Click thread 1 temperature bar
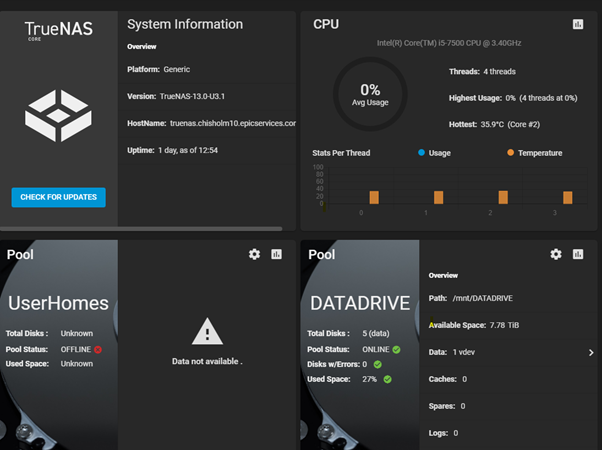The image size is (602, 450). (438, 197)
